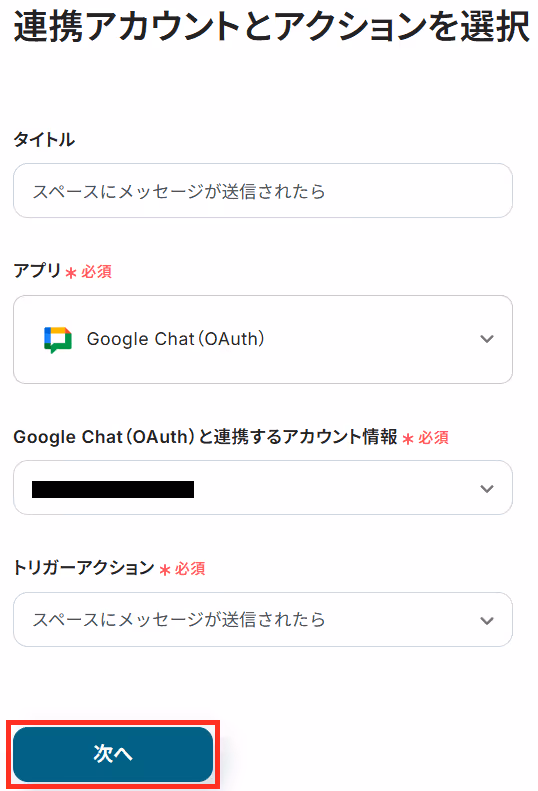Open the account info dropdown chevron
The height and width of the screenshot is (791, 538).
coord(487,488)
